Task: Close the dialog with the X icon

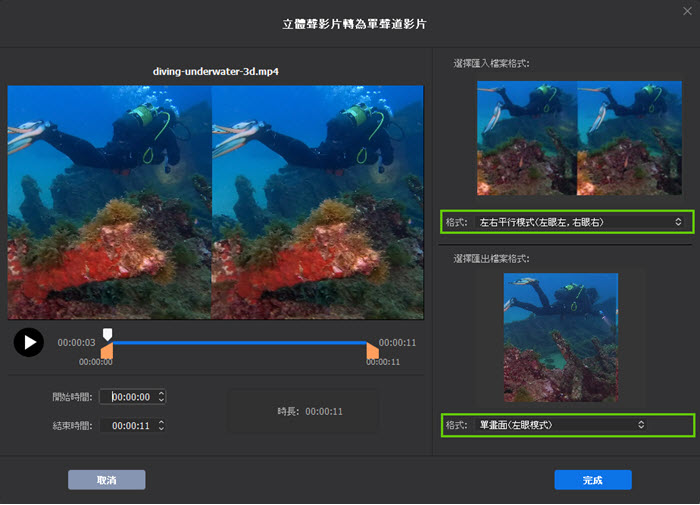Action: (x=687, y=11)
